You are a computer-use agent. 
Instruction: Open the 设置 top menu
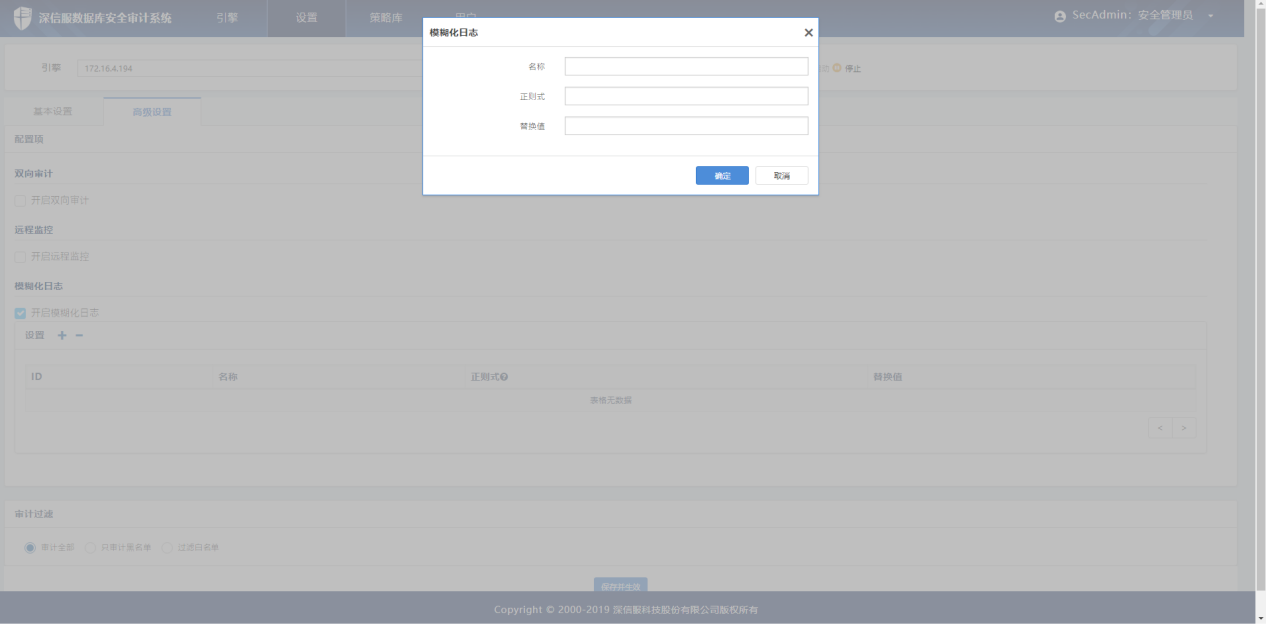306,17
